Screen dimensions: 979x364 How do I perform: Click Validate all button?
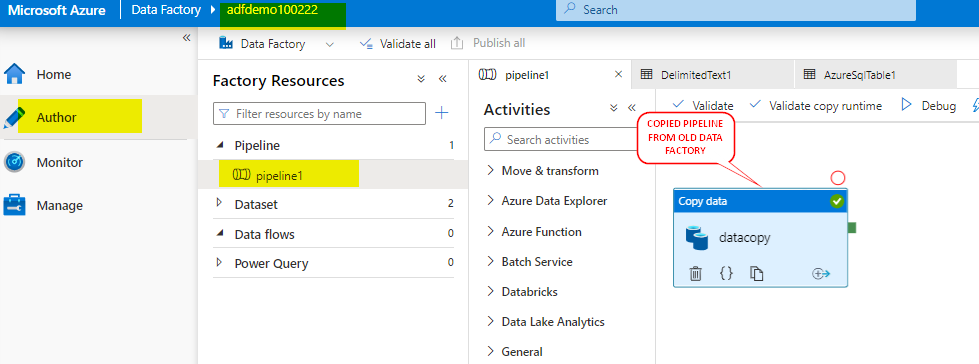(398, 44)
